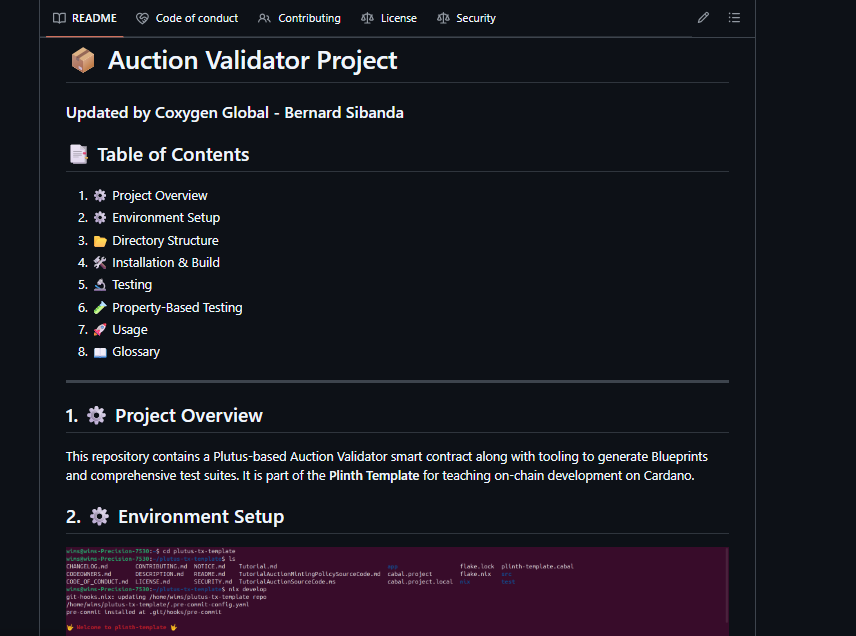
Task: Click the pencil icon to edit the README
Action: point(703,17)
